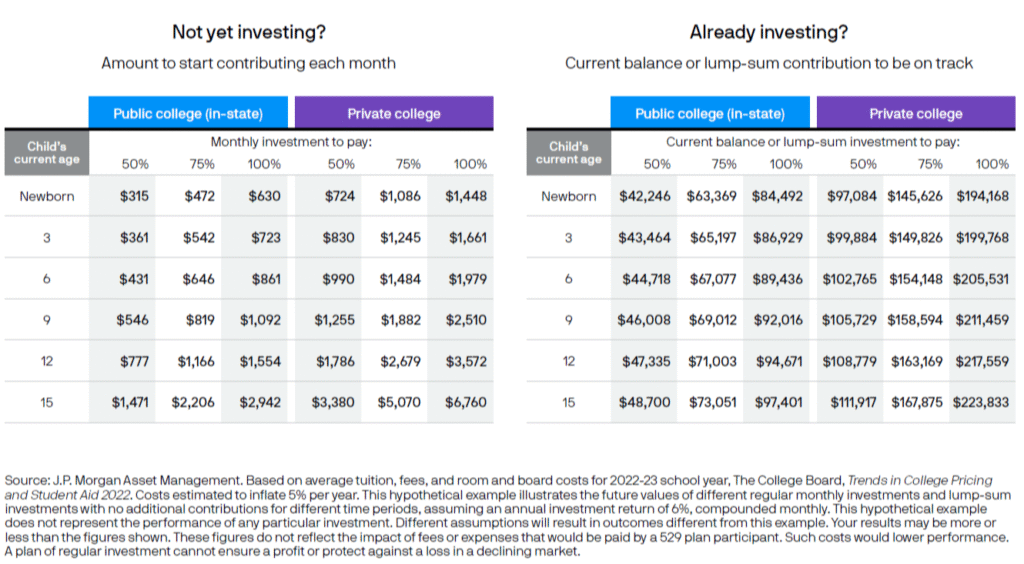Click "Child's current age" header in lump-sum table

[x=568, y=153]
